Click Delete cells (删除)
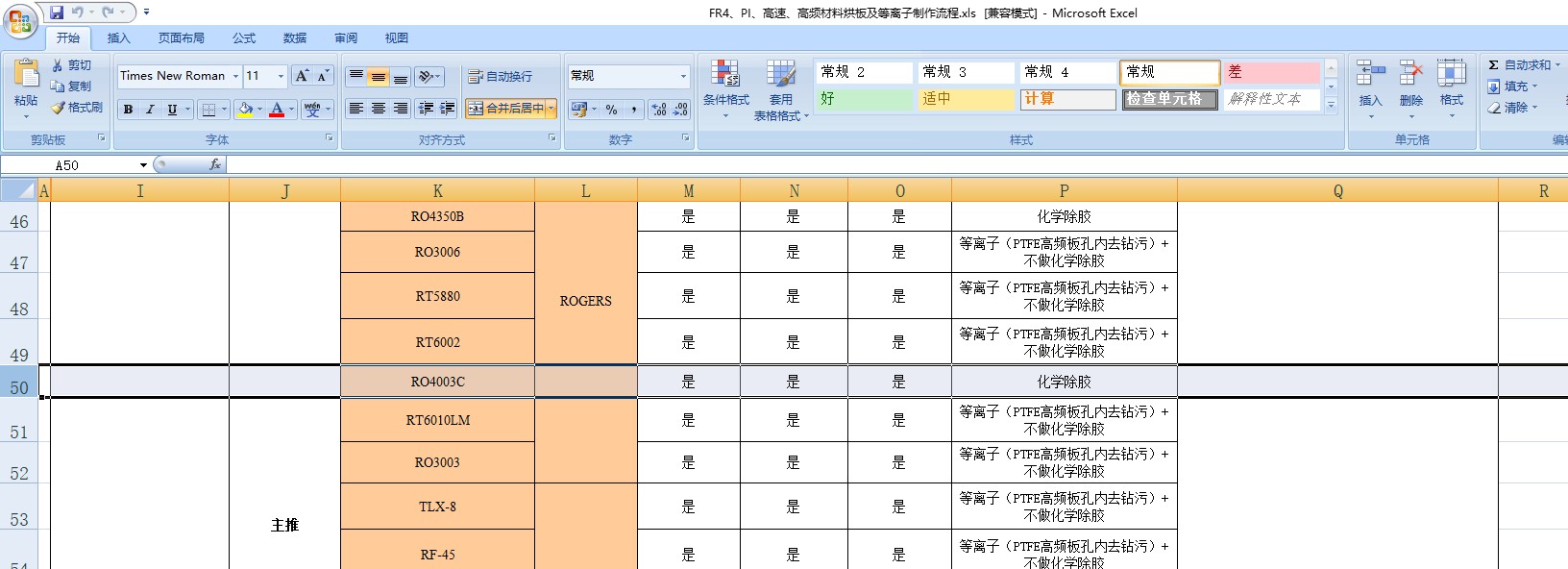Viewport: 1568px width, 569px height. pyautogui.click(x=1411, y=87)
